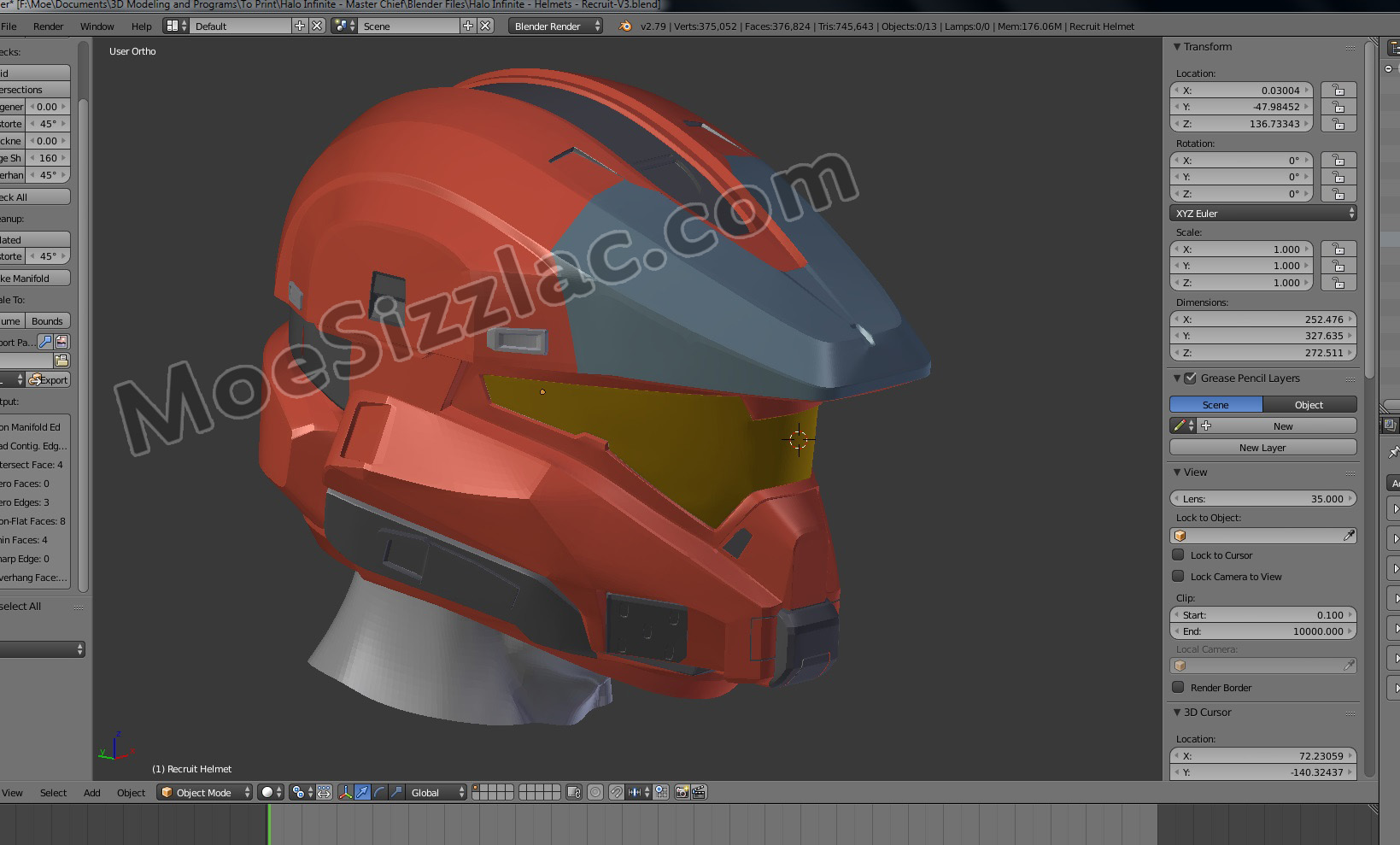Click the OpenGL render animation clapper icon
The height and width of the screenshot is (845, 1400).
coord(699,793)
